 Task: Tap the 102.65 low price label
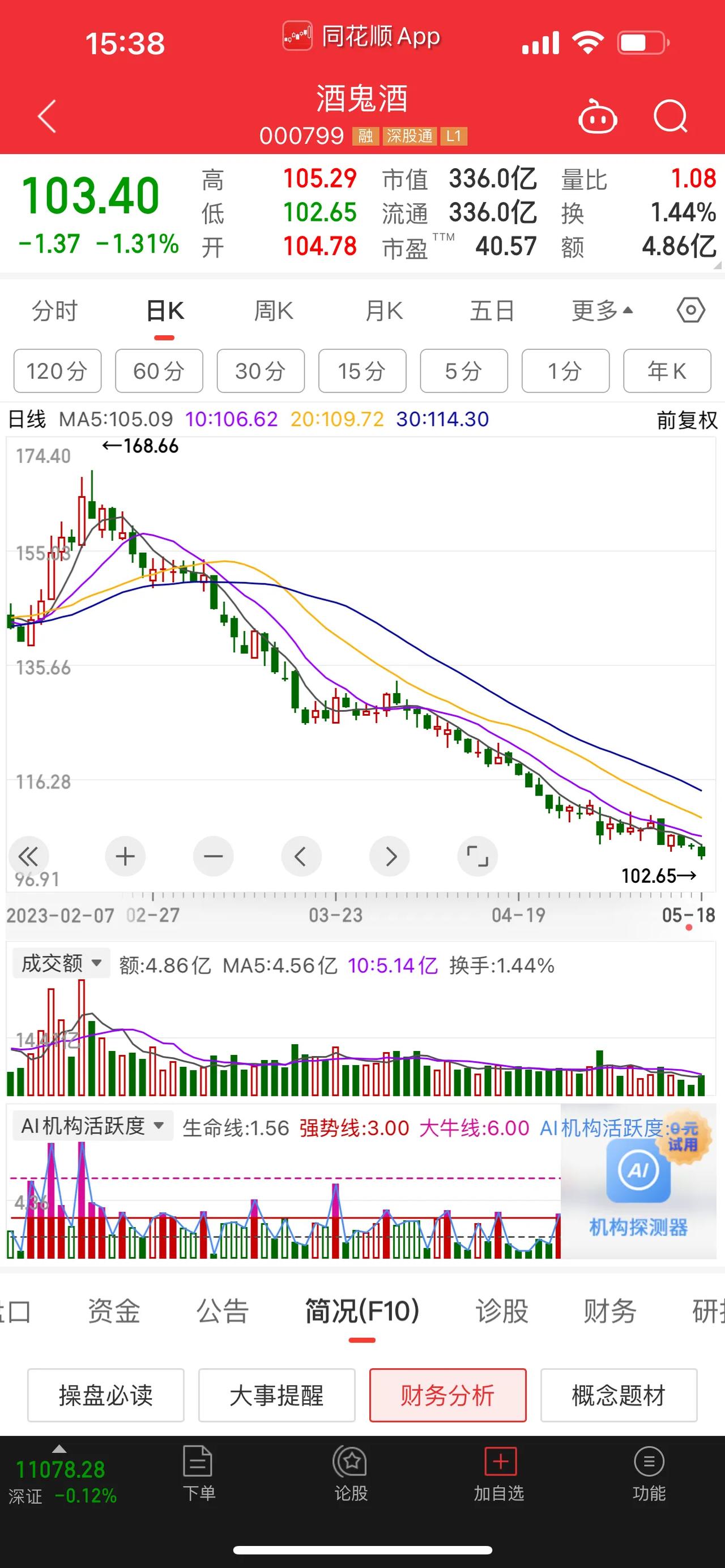(x=659, y=876)
